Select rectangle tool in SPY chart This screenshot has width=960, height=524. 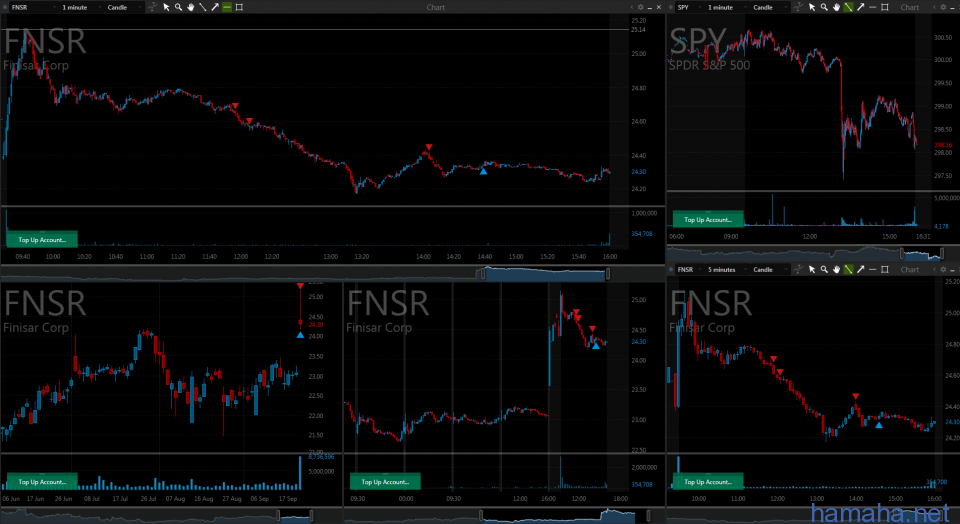pos(885,7)
